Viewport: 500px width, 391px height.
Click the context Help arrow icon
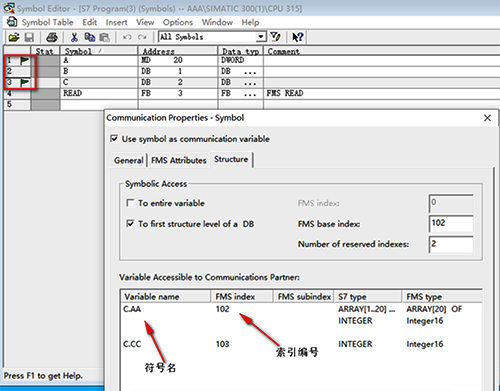(x=297, y=37)
